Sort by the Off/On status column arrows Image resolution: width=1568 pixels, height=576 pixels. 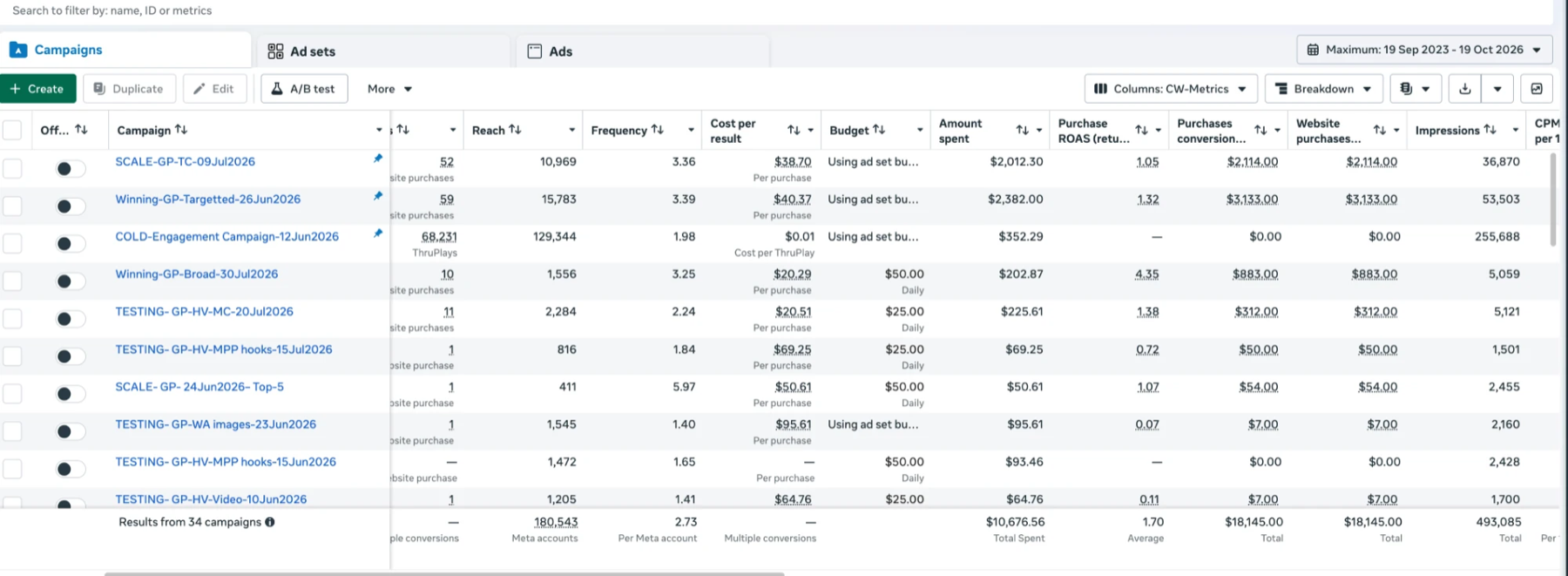[x=81, y=130]
